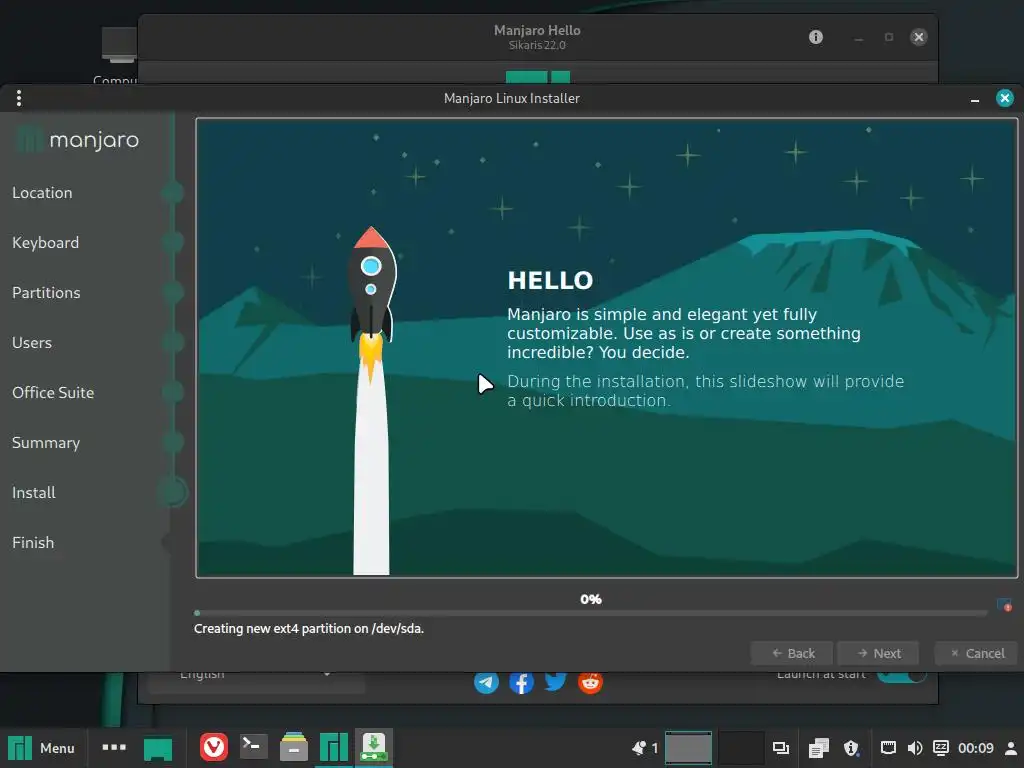Open wired network tray icon

click(888, 748)
